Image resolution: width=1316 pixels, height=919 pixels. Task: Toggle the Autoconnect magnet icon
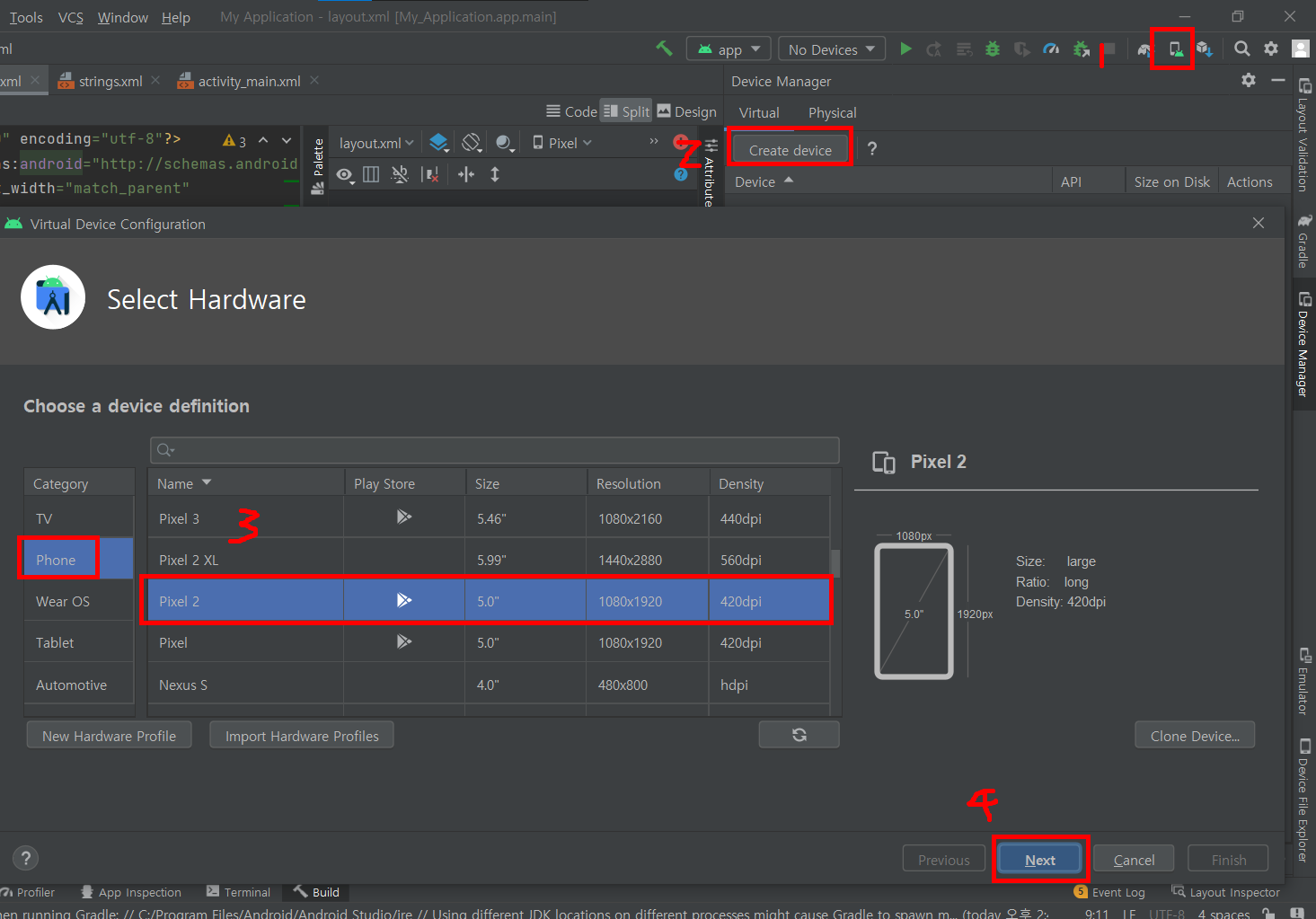tap(400, 174)
